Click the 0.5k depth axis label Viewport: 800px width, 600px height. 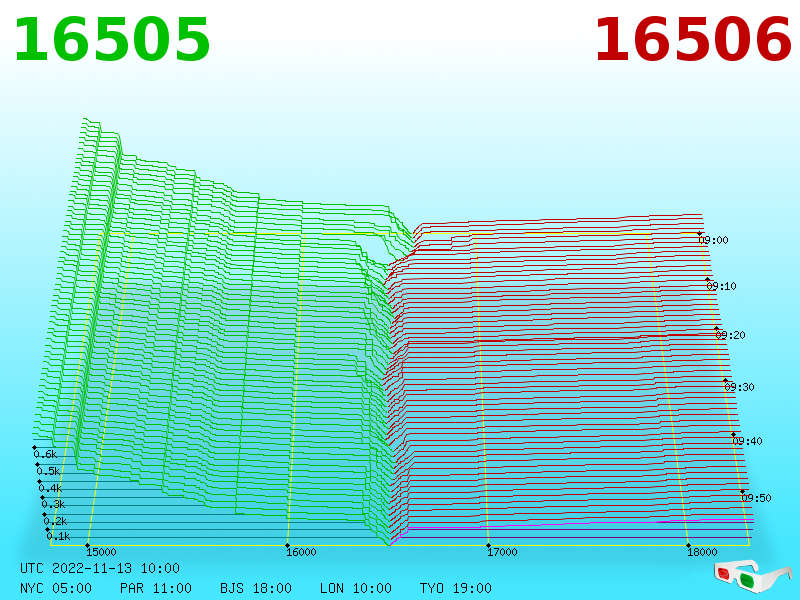point(48,471)
